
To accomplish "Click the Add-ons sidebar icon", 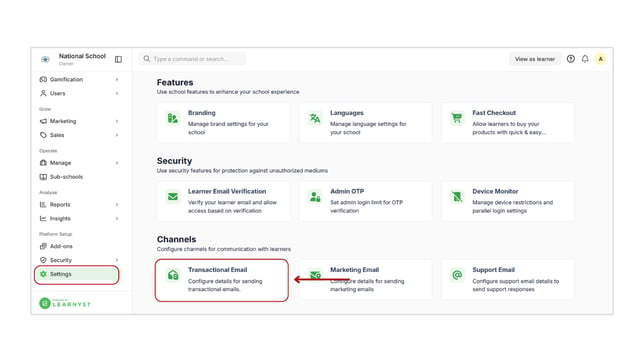I will pyautogui.click(x=43, y=246).
